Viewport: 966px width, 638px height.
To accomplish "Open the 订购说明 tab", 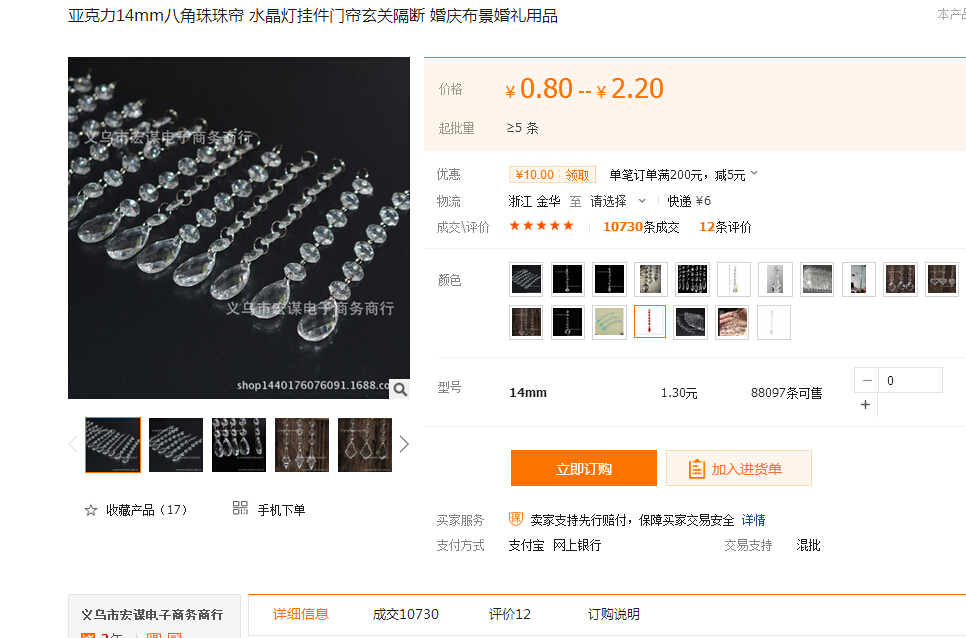I will [613, 614].
